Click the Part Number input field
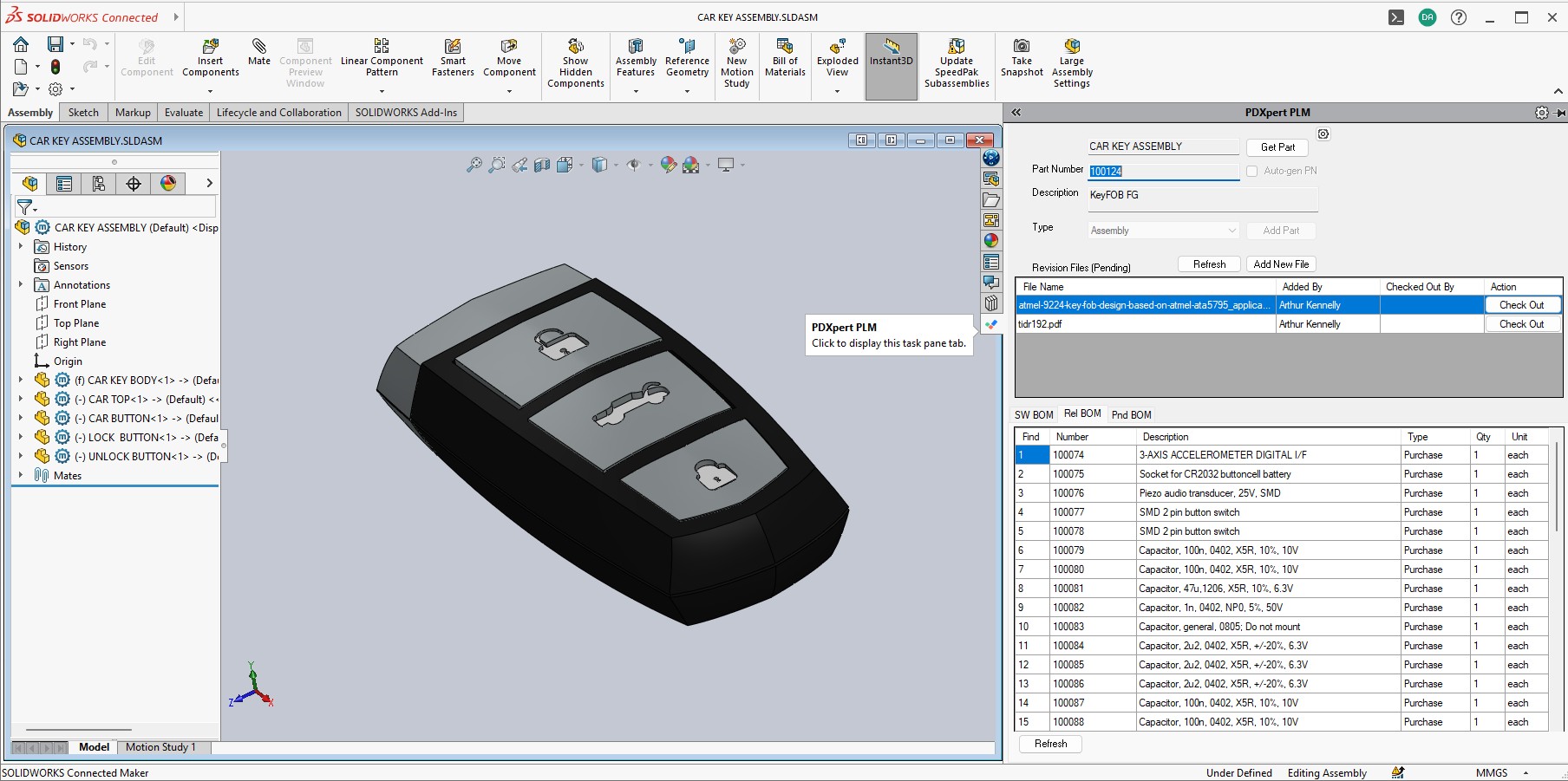This screenshot has width=1568, height=781. (1163, 172)
